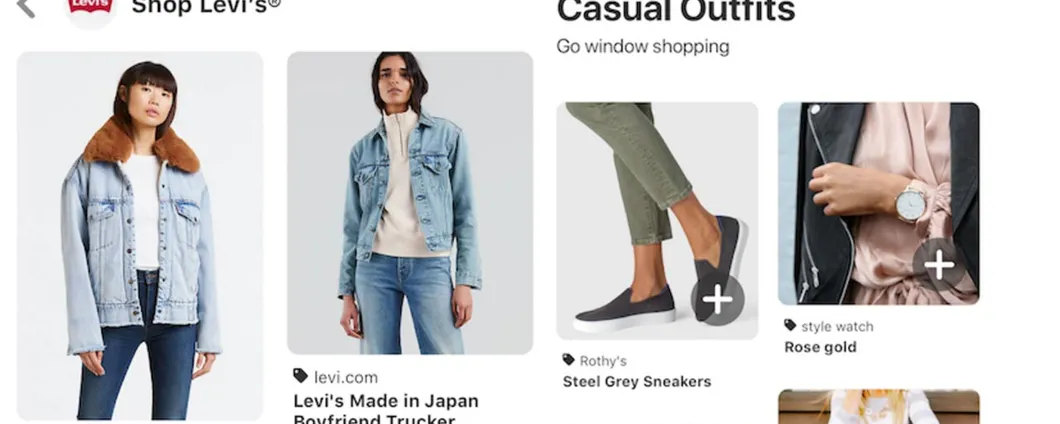Open the style watch source link
Screen dimensions: 1060x424
(837, 327)
